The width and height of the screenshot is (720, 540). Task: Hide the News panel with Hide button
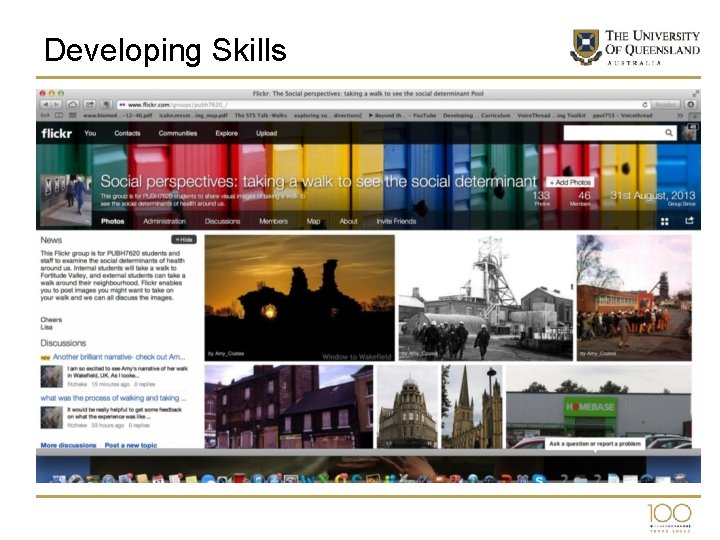(184, 240)
